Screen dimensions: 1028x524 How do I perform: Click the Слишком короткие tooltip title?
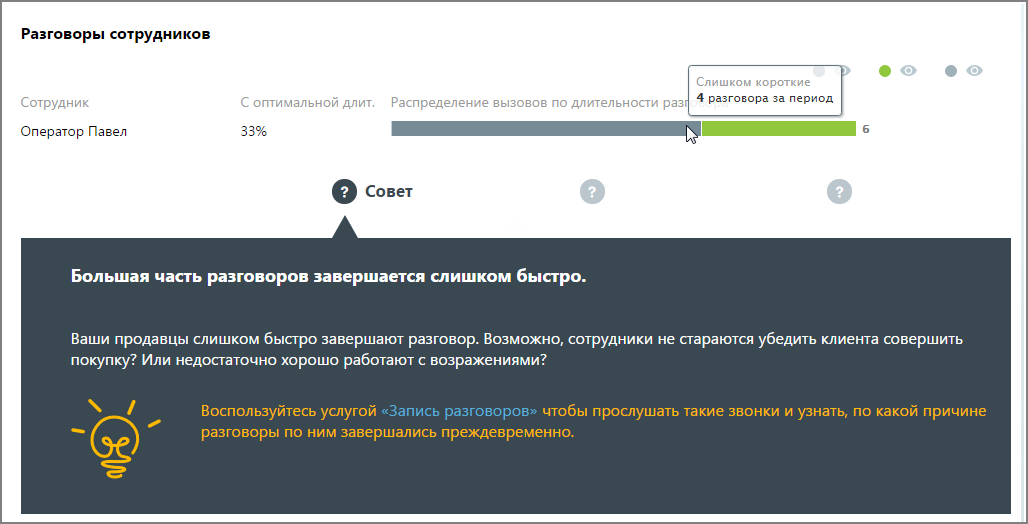pos(753,82)
